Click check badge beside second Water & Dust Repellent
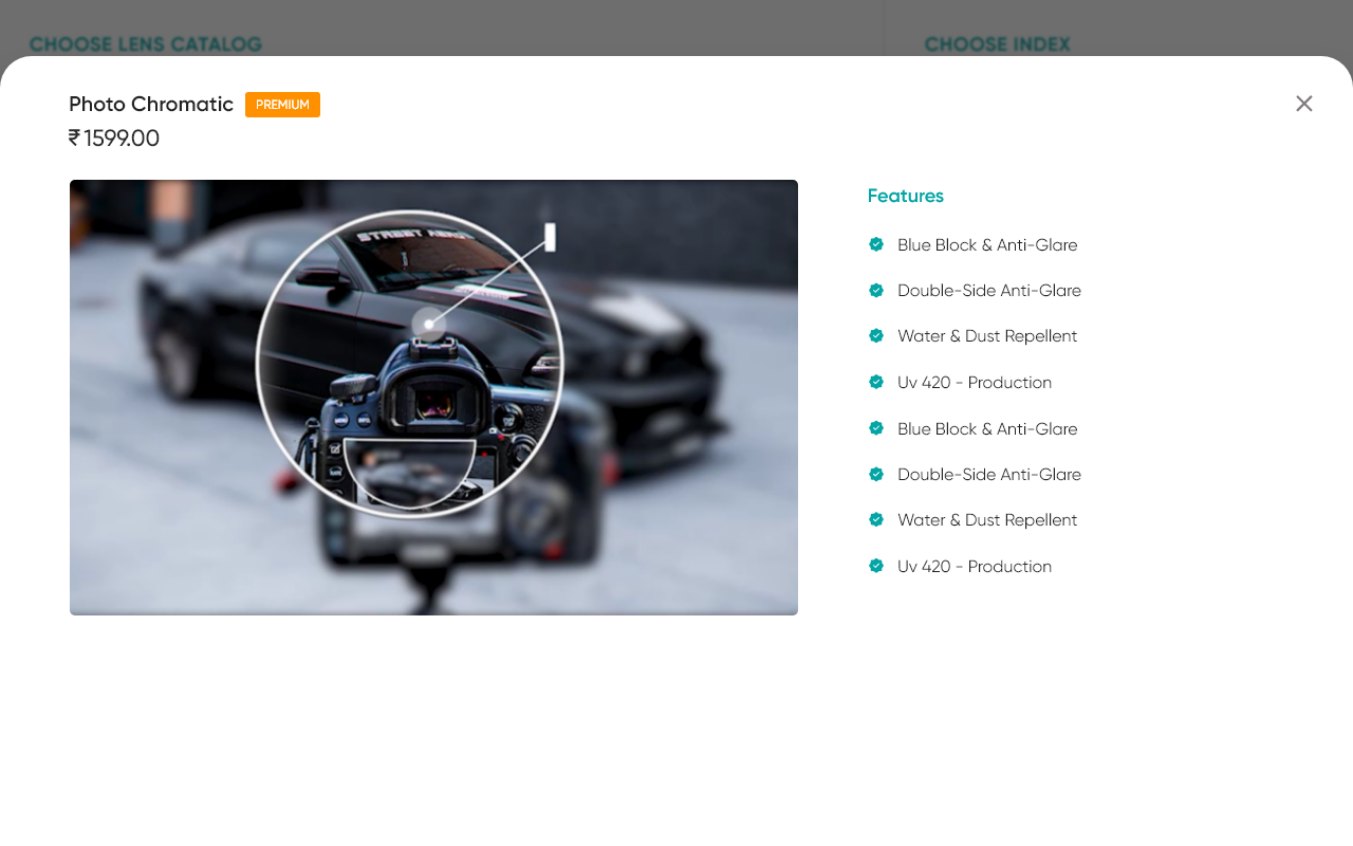This screenshot has width=1353, height=846. 876,520
